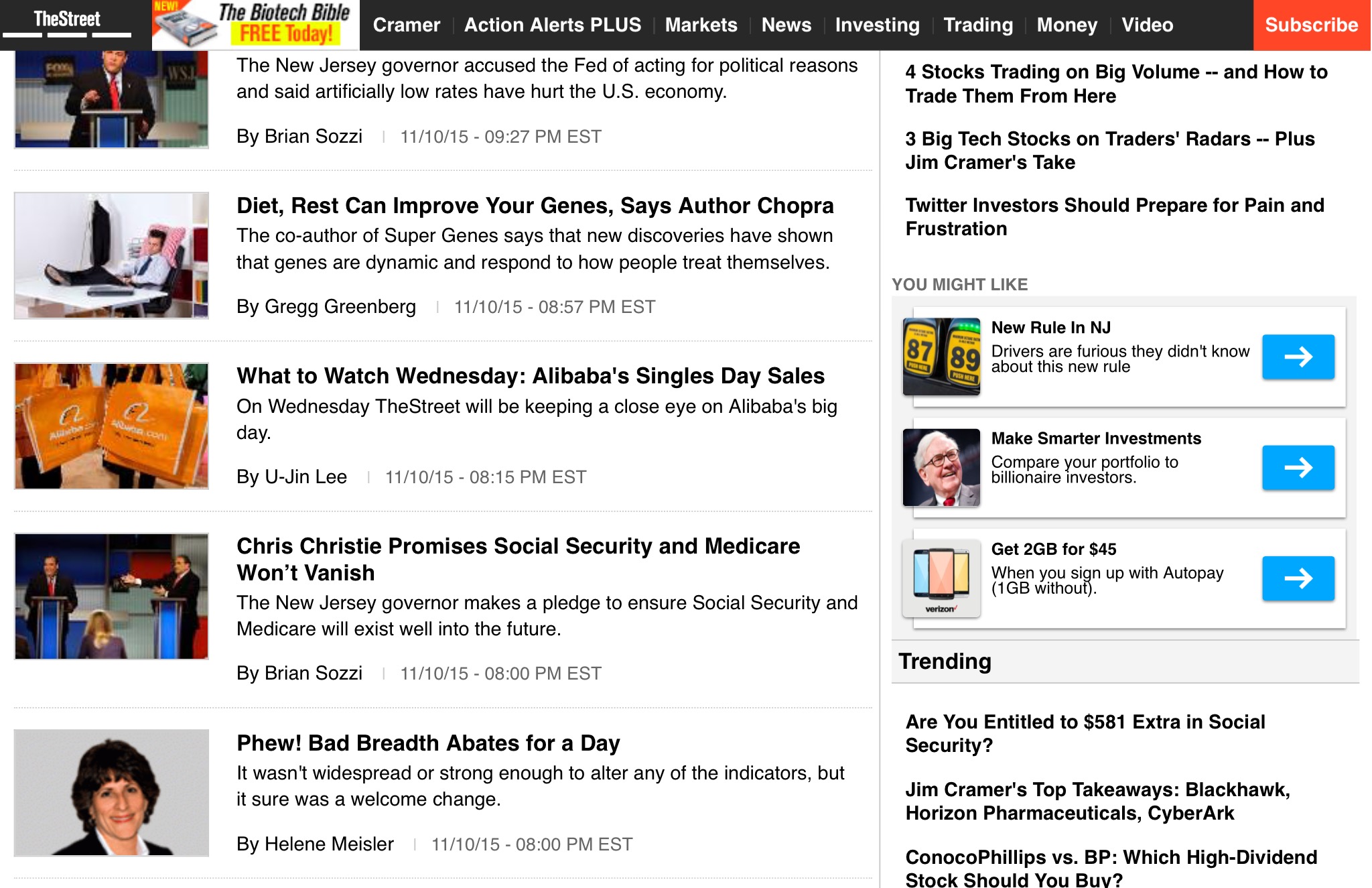Viewport: 1372px width, 888px height.
Task: Click YOU MIGHT LIKE heading
Action: [x=959, y=284]
